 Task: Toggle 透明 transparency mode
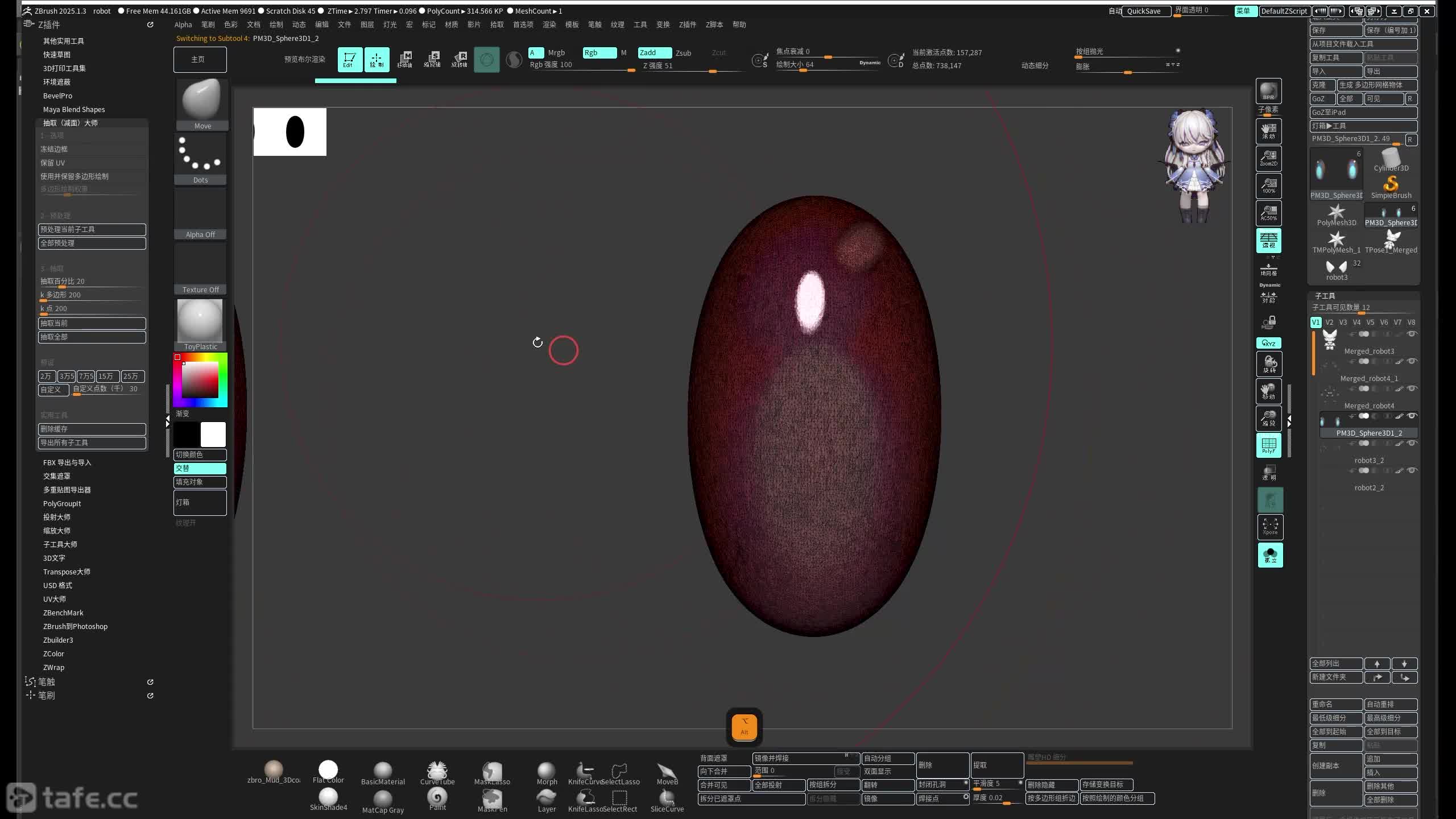pyautogui.click(x=1269, y=473)
